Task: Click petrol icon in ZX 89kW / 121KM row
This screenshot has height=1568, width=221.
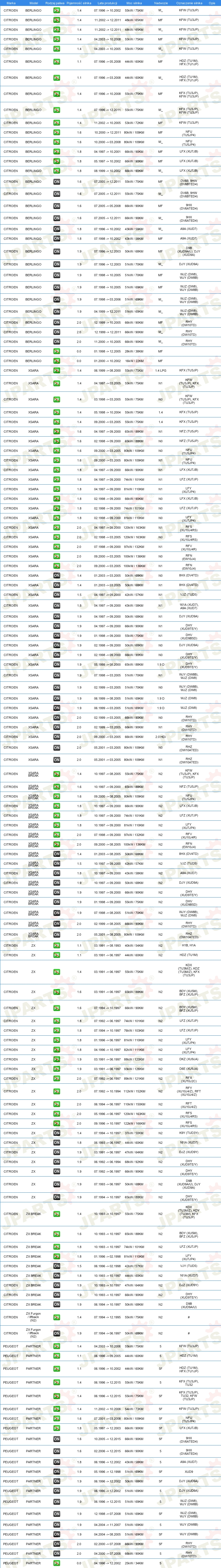Action: tap(57, 1079)
